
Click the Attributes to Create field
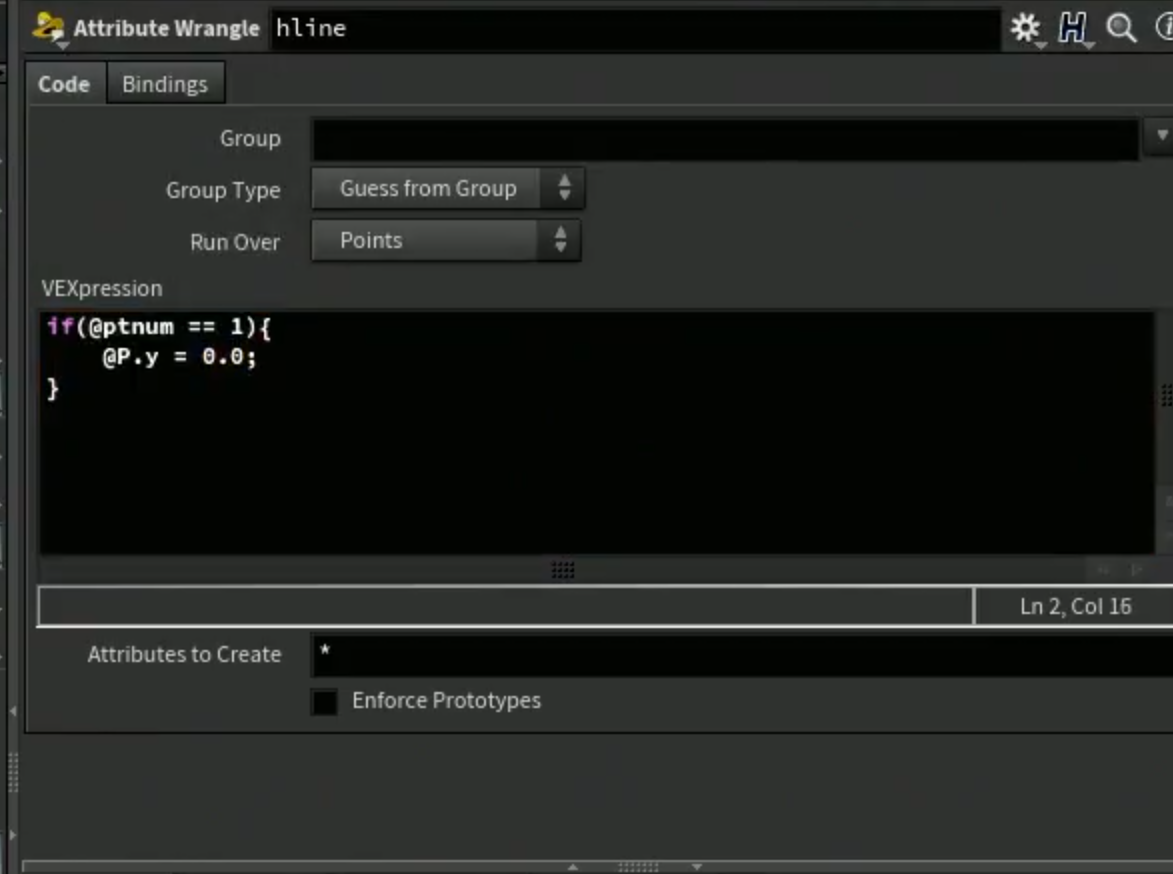[742, 655]
